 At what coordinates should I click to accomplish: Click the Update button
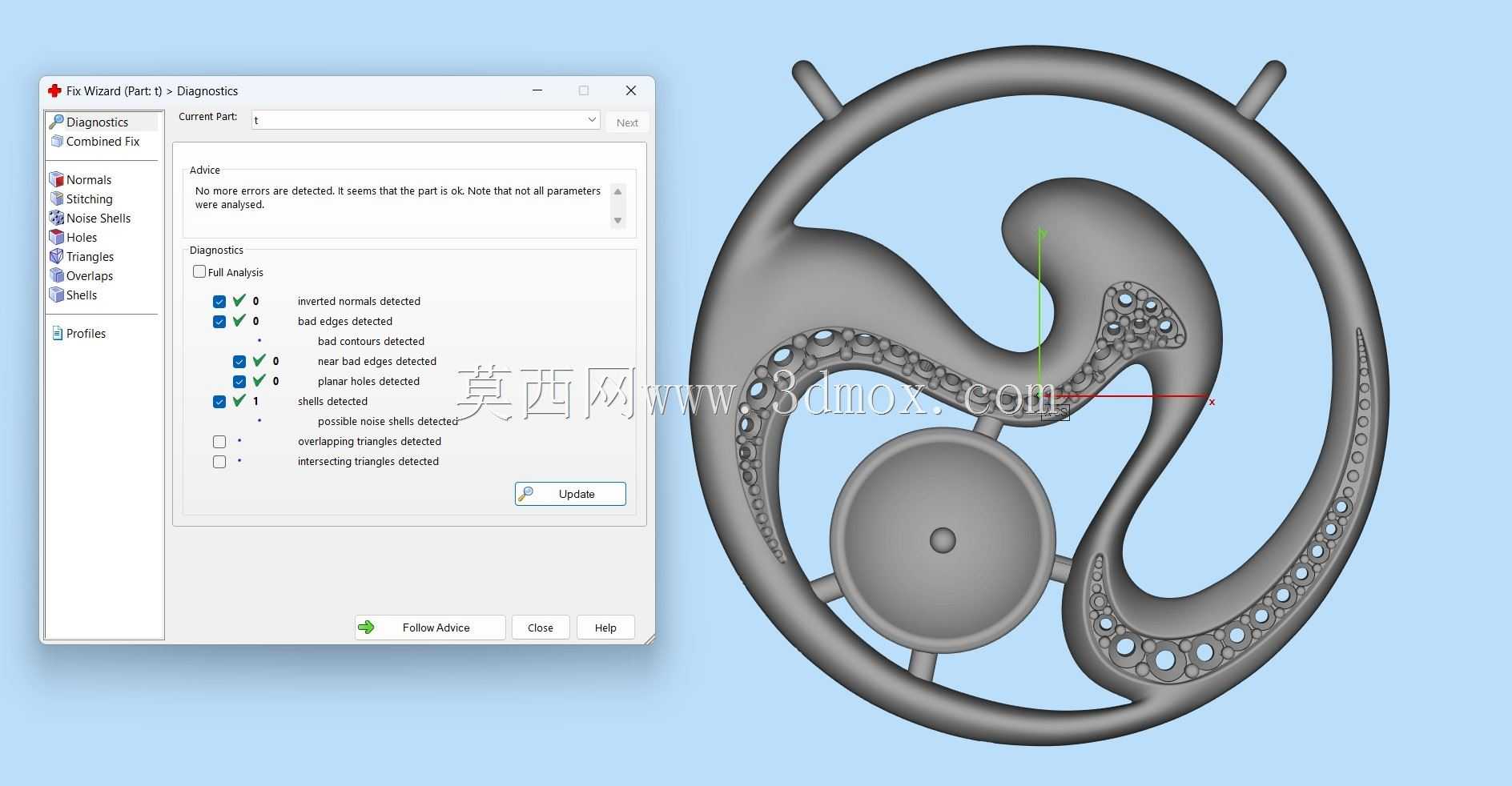(x=570, y=494)
